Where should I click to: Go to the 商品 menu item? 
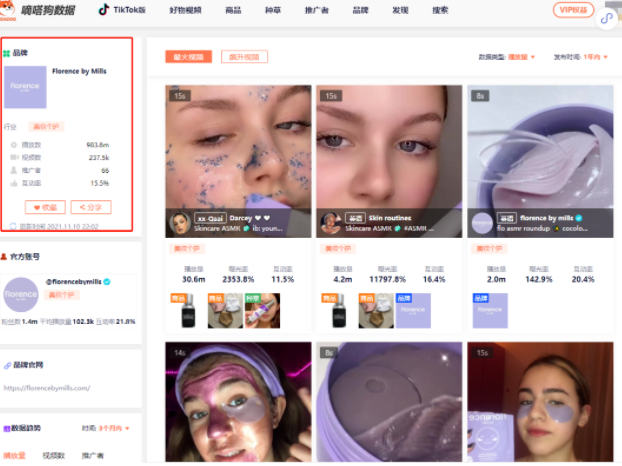[233, 10]
